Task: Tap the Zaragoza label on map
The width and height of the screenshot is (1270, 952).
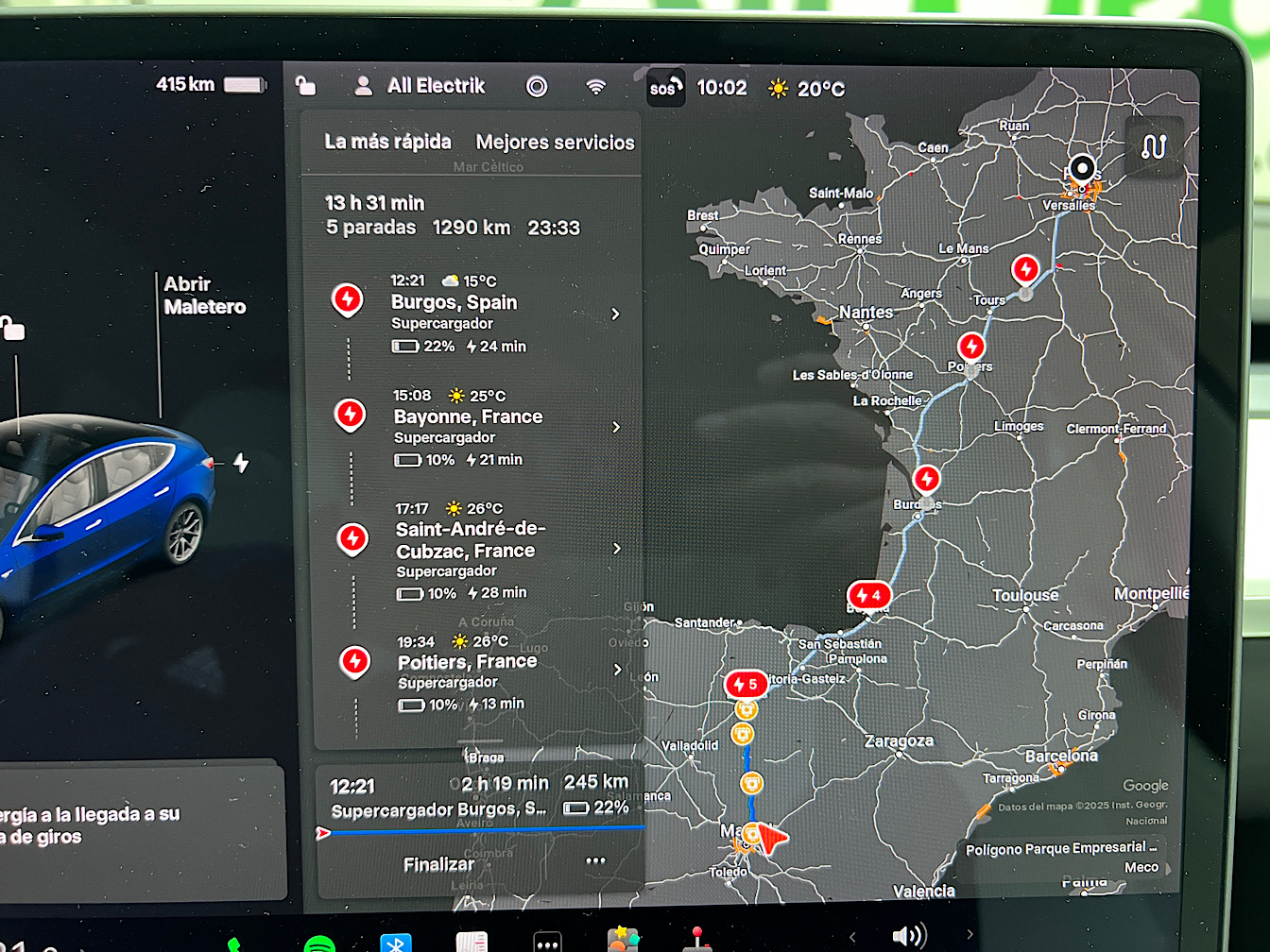Action: point(899,741)
